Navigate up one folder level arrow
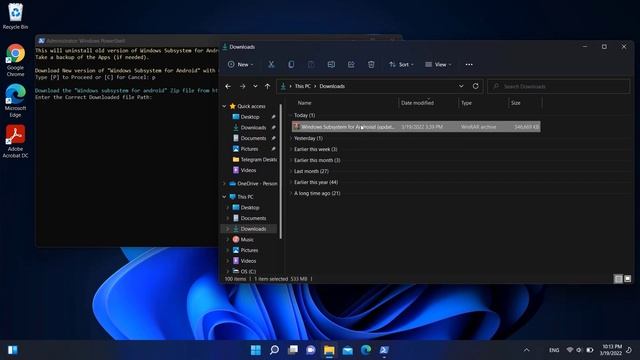Image resolution: width=640 pixels, height=360 pixels. click(267, 87)
